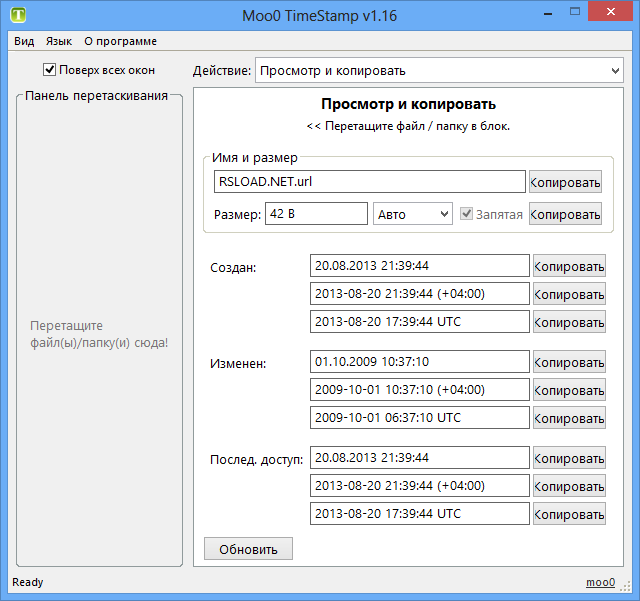
Task: Copy the file name RSLOAD.NET.url
Action: tap(565, 182)
